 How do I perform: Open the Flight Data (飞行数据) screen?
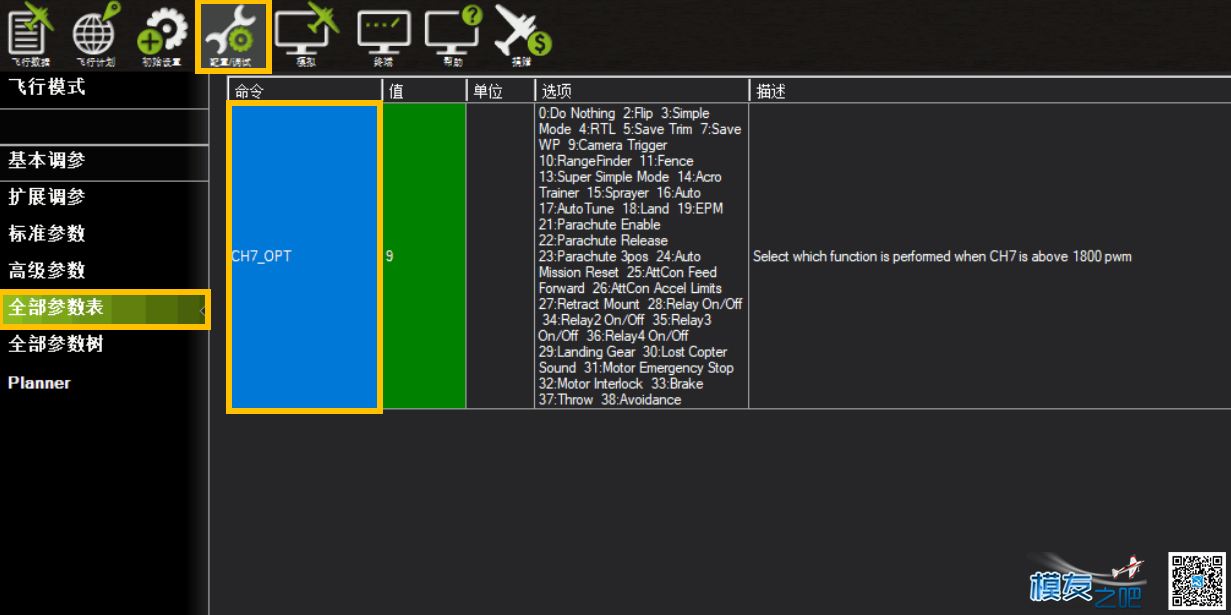[29, 35]
